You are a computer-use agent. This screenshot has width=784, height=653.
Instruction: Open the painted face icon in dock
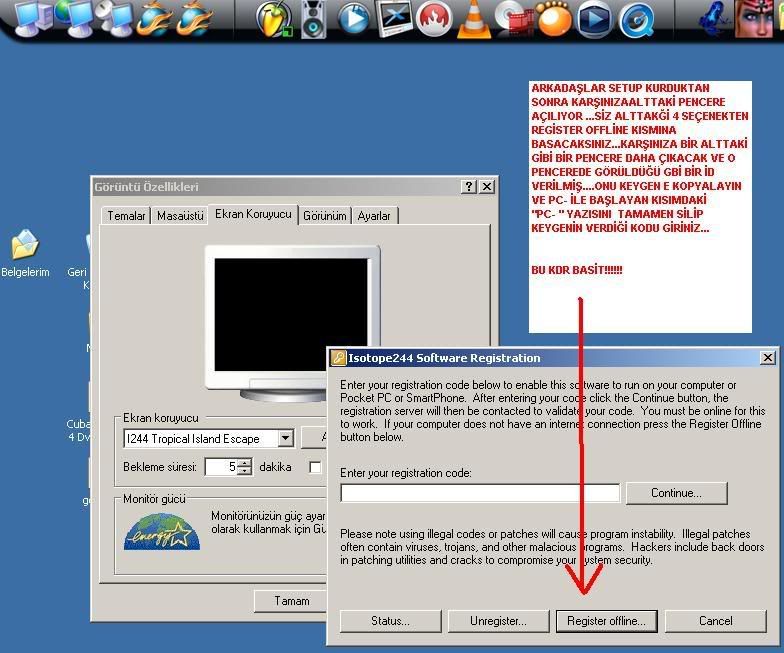click(754, 18)
